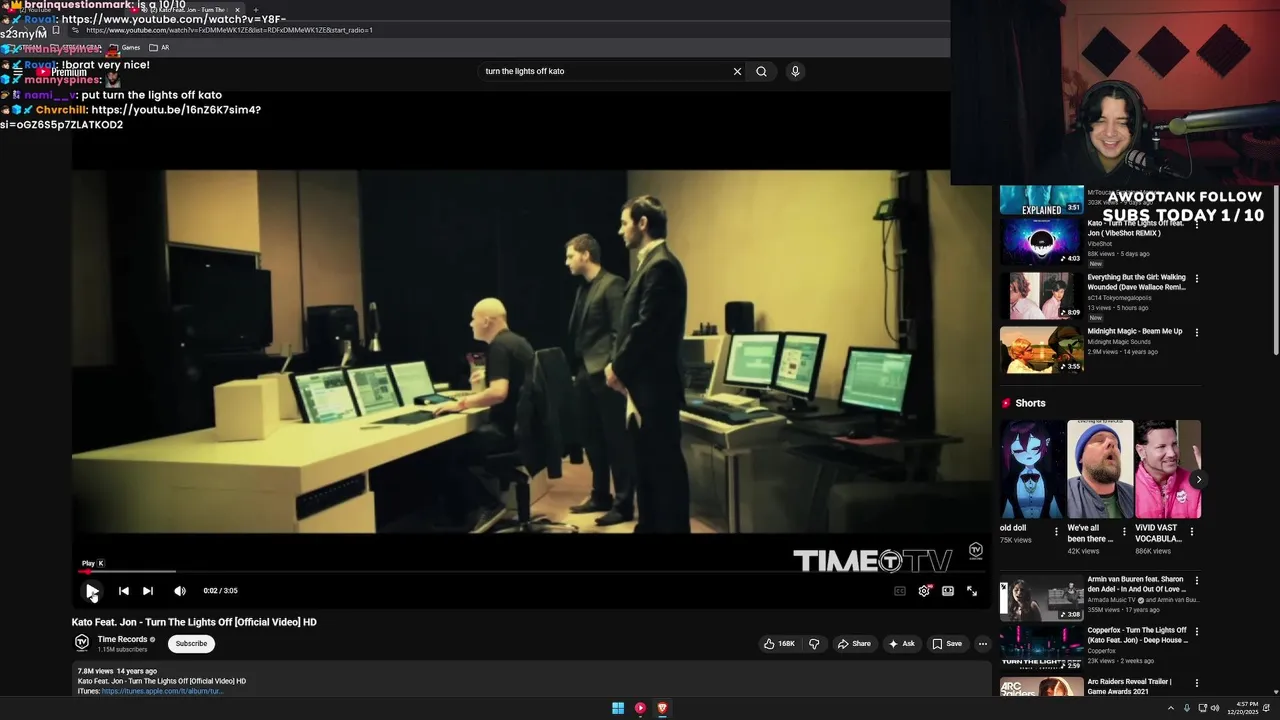Open the network tray icon
Image resolution: width=1280 pixels, height=720 pixels.
click(1201, 708)
